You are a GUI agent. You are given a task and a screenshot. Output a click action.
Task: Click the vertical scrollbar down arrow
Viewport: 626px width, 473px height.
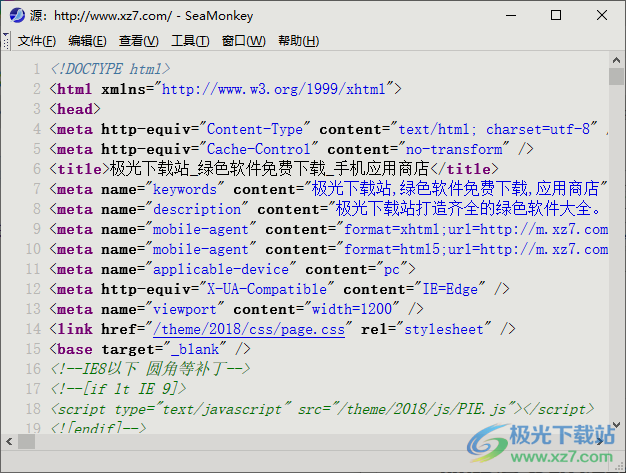[x=616, y=425]
